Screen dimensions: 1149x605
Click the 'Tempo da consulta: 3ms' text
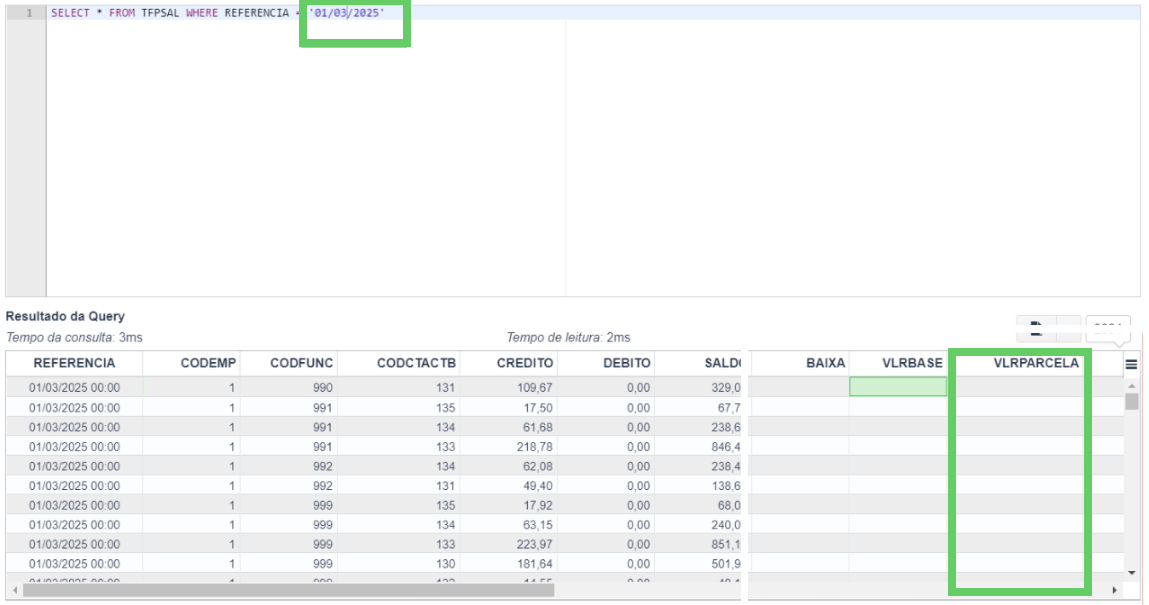click(74, 338)
